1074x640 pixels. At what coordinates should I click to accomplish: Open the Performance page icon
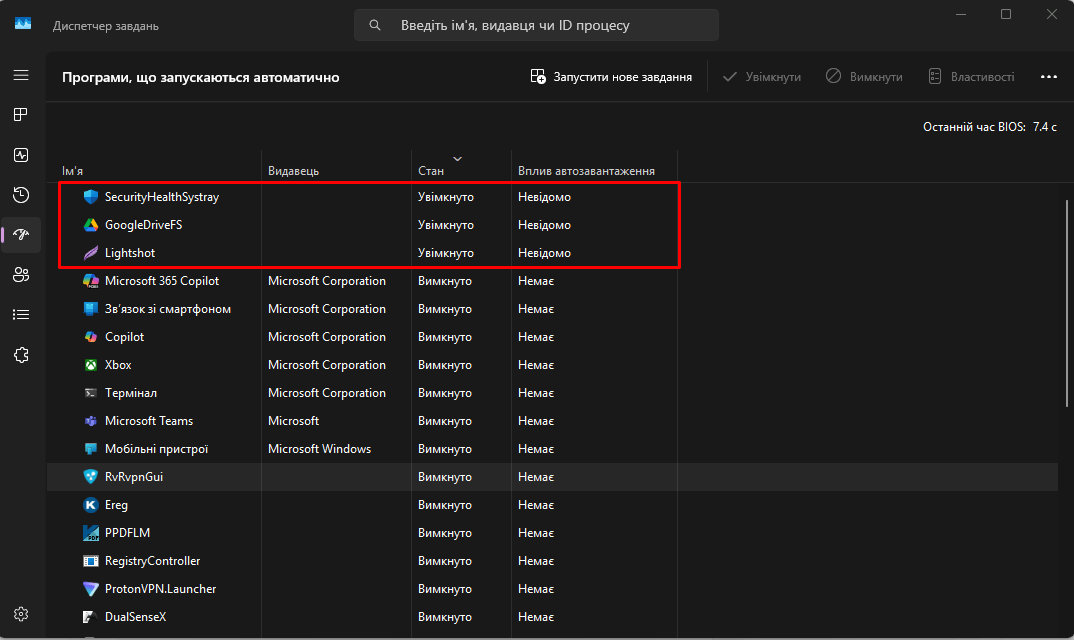(21, 155)
